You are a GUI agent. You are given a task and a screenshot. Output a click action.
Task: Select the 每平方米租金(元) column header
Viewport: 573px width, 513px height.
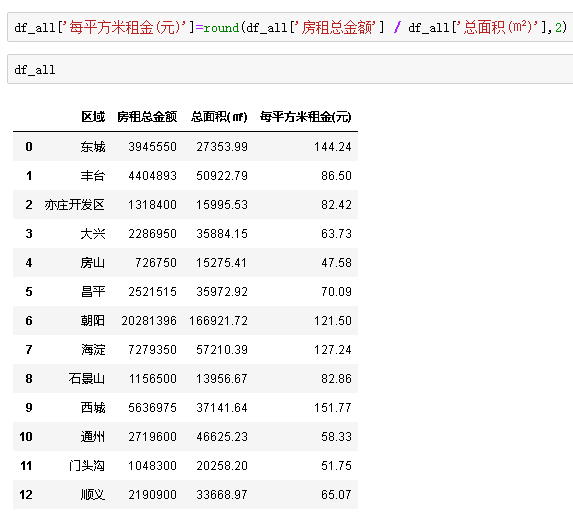306,117
